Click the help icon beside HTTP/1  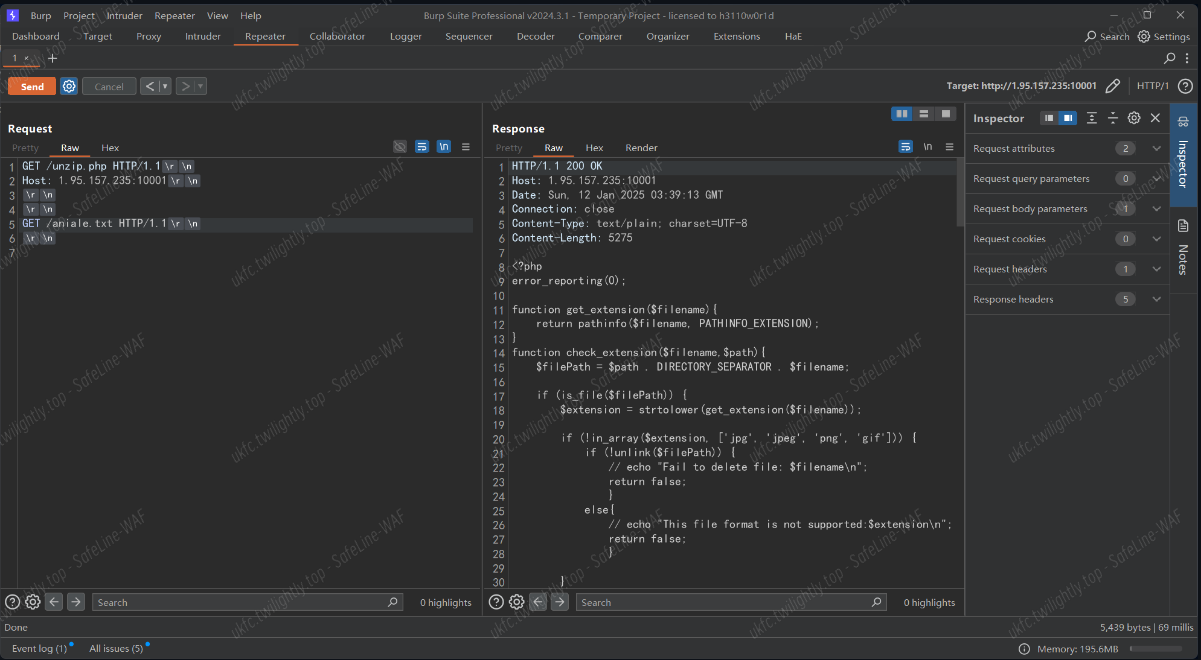pyautogui.click(x=1185, y=86)
